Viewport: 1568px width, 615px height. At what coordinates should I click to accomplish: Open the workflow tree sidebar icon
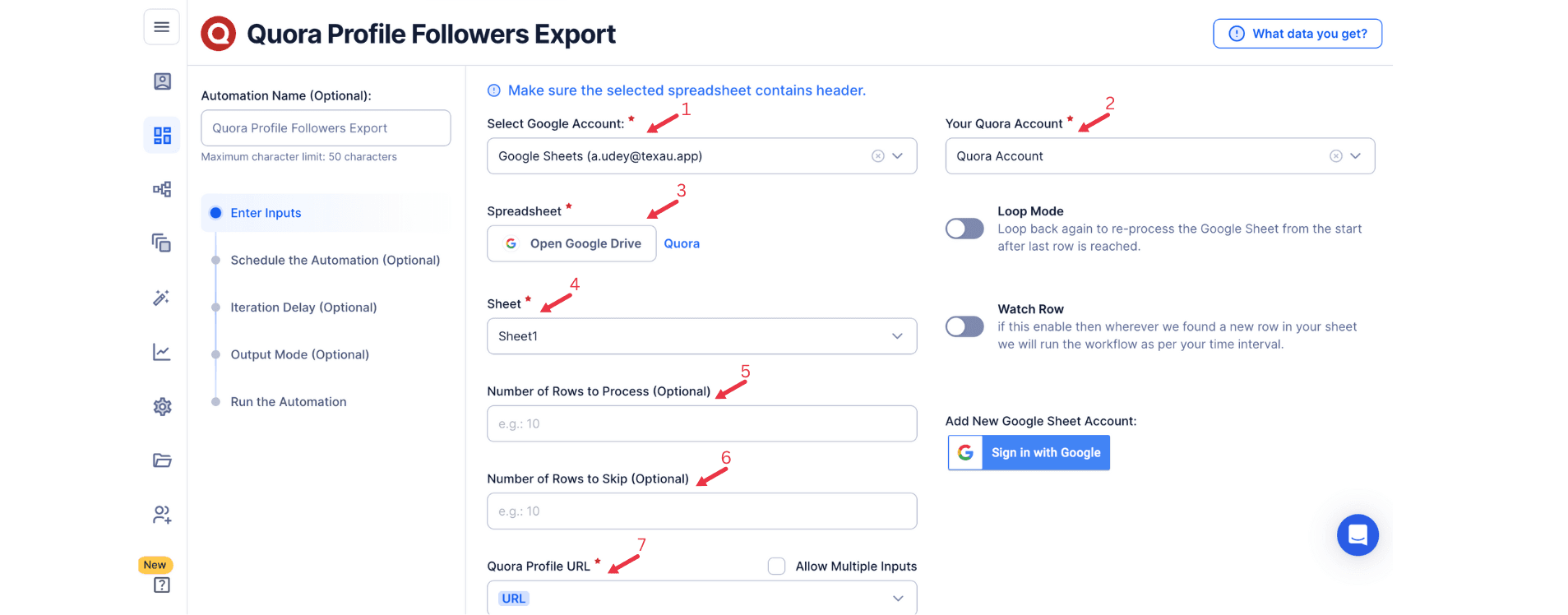click(x=162, y=189)
